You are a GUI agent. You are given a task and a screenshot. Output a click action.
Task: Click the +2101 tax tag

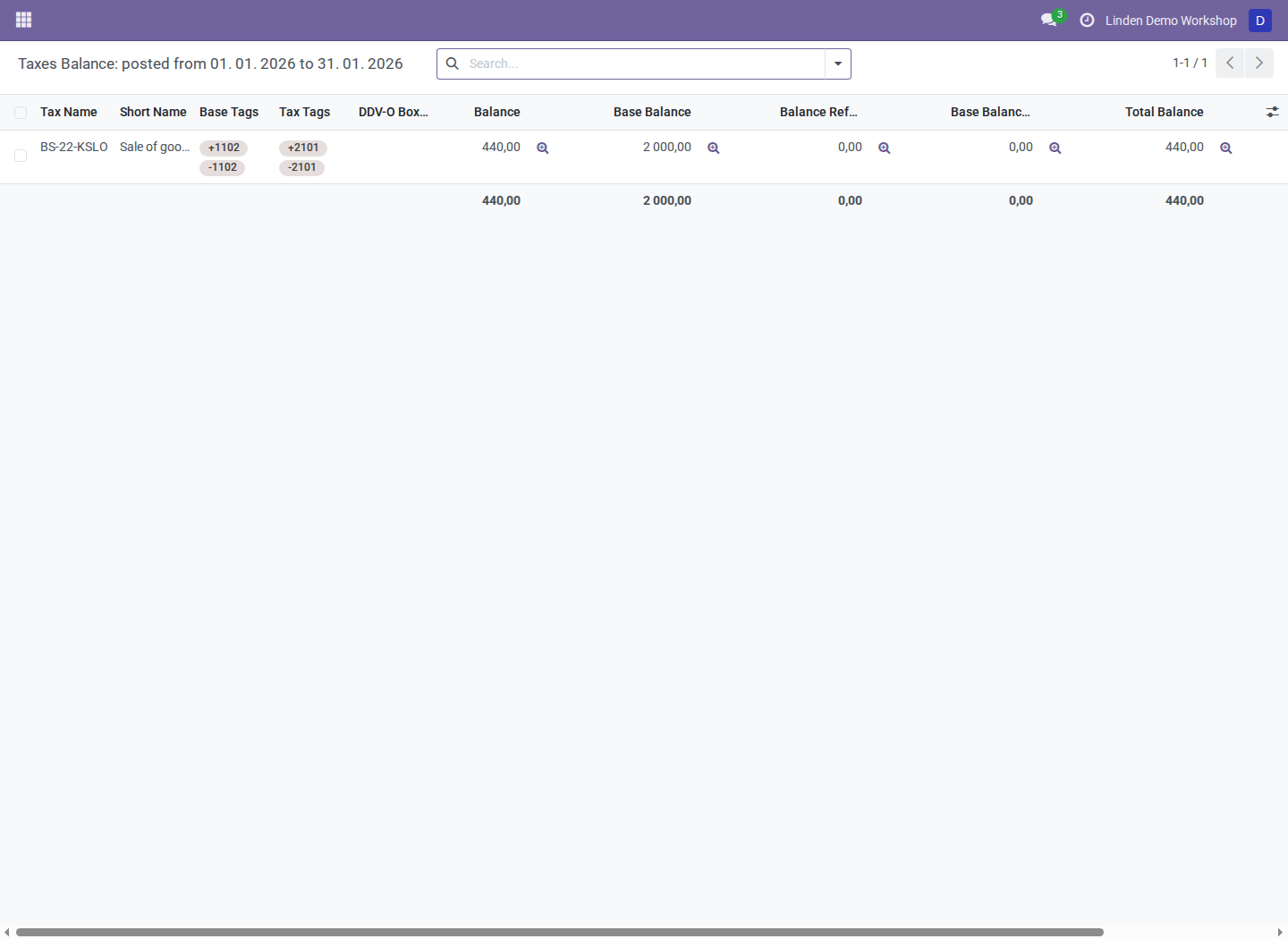click(x=303, y=148)
